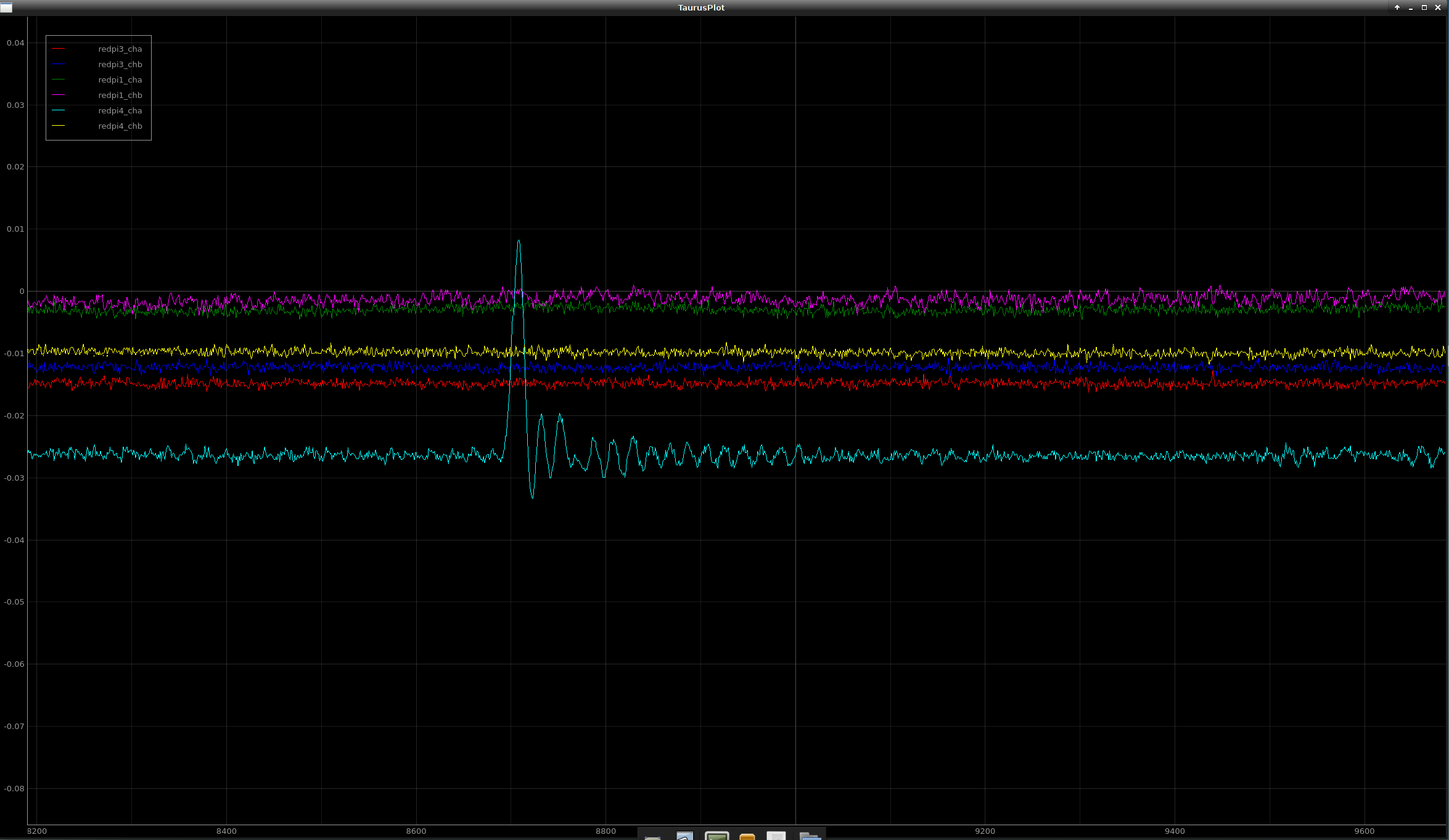Open the file manager folder dock icon
1449x840 pixels.
[810, 836]
